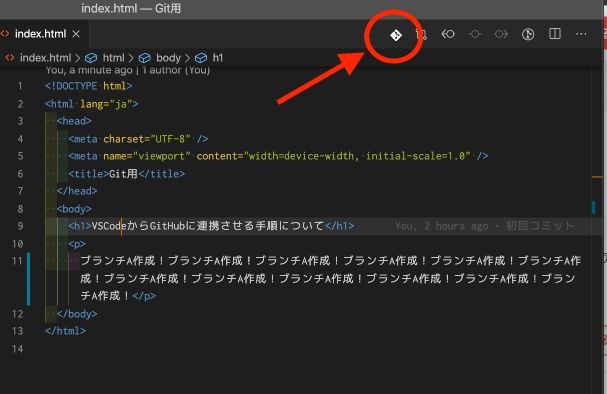Click the ブランチA作成 paragraph text
Viewport: 607px width, 394px height.
pyautogui.click(x=331, y=279)
